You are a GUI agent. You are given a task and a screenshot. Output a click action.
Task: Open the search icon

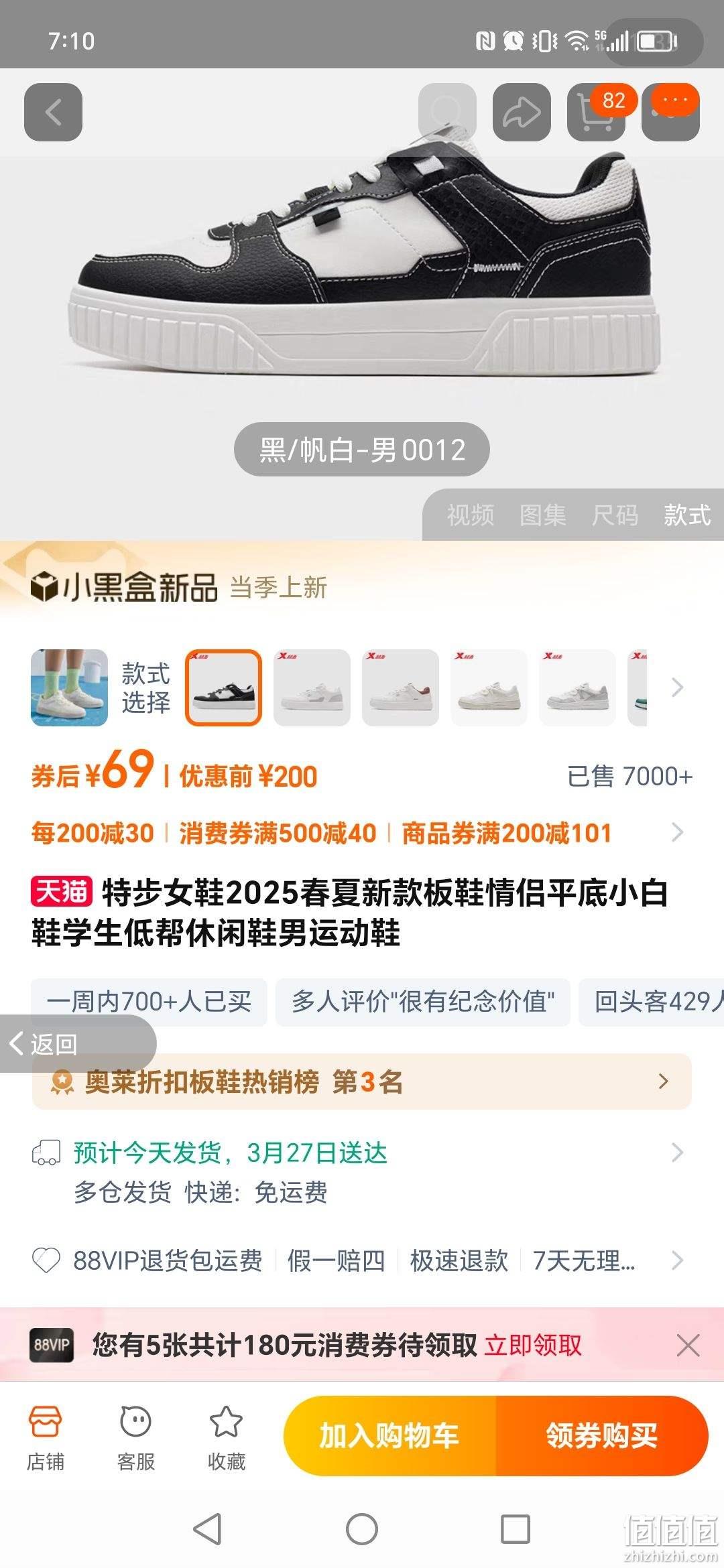click(447, 112)
